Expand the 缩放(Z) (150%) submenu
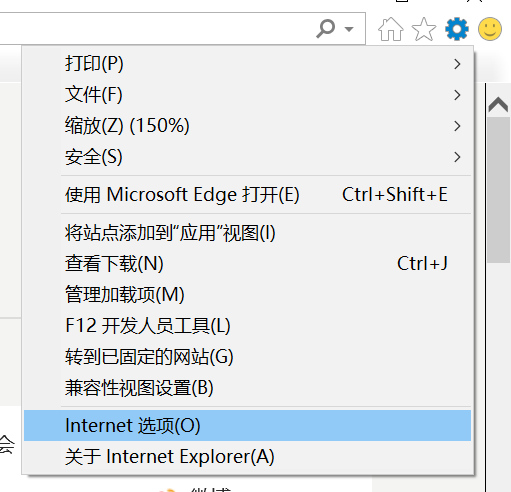 tap(247, 126)
